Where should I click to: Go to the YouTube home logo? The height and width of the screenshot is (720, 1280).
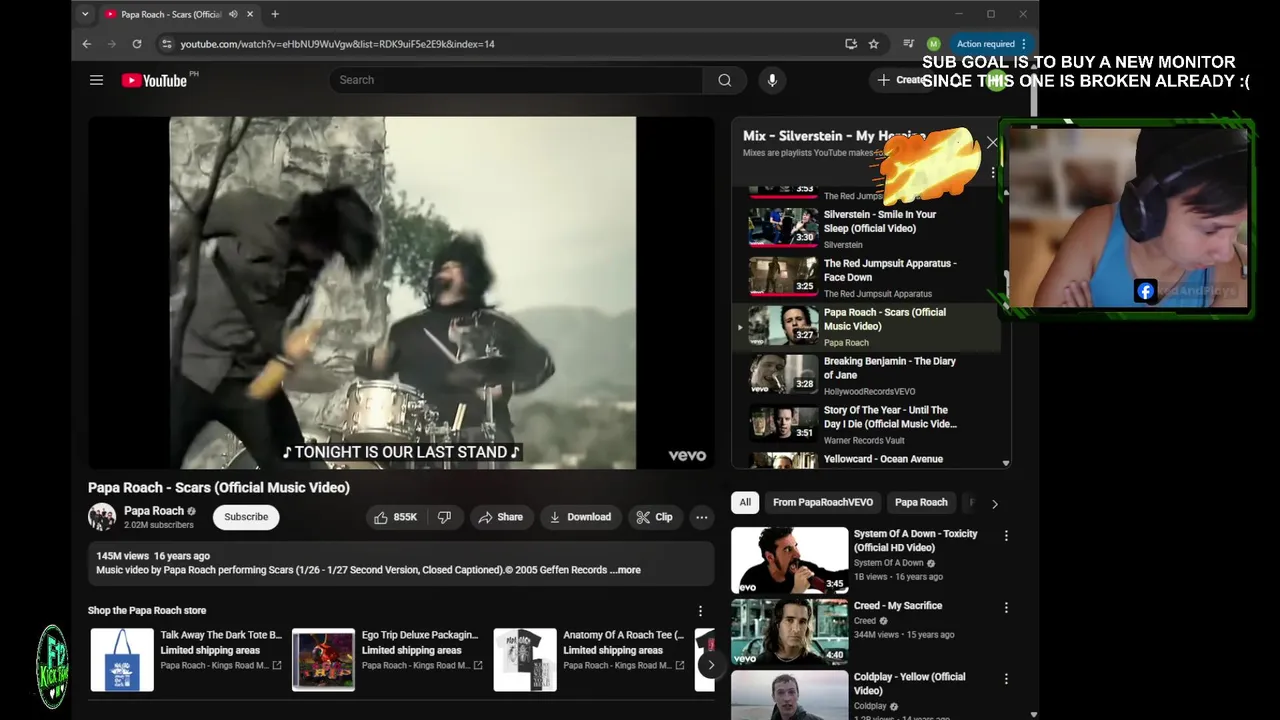click(x=155, y=80)
